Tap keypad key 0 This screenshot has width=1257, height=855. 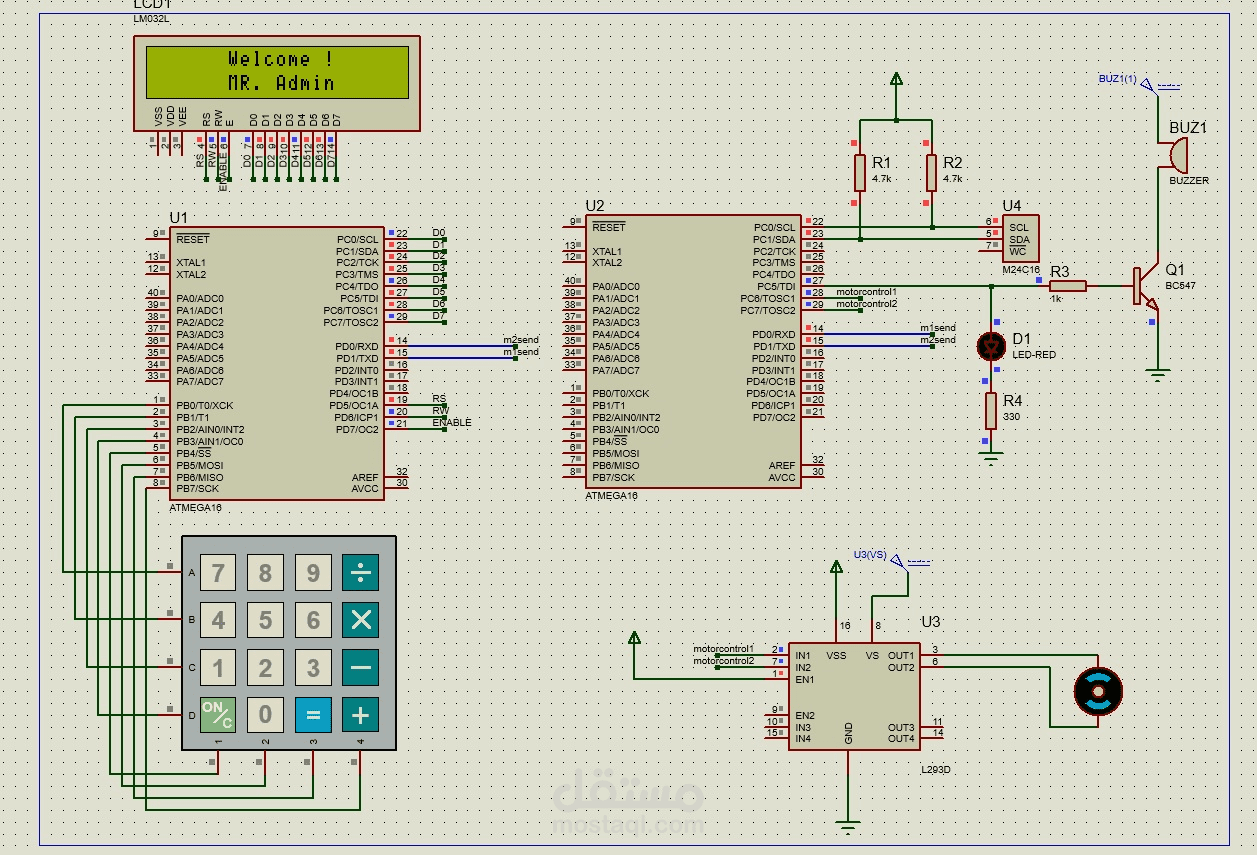[265, 714]
